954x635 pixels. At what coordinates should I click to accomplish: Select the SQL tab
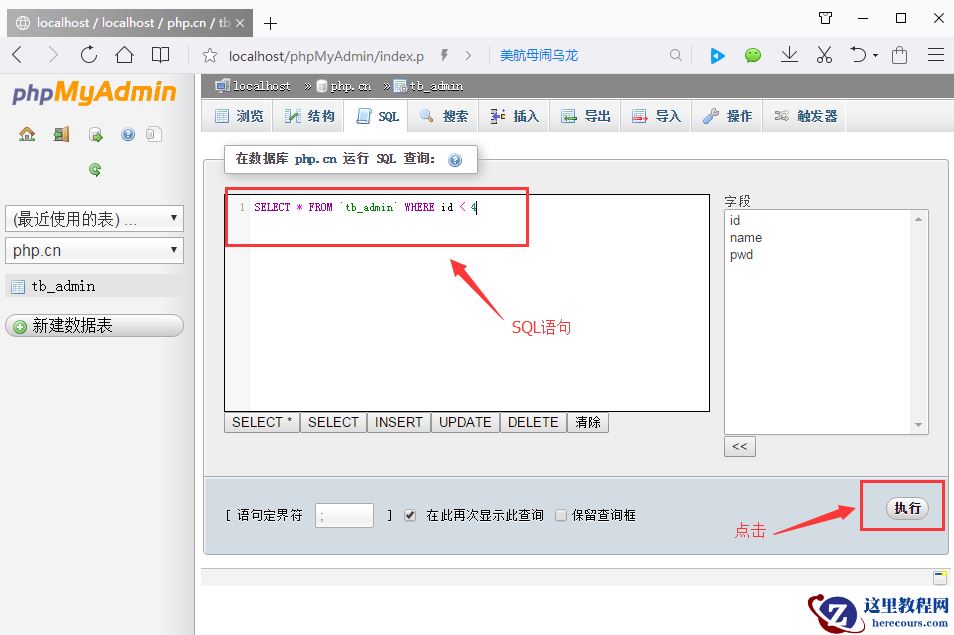[x=377, y=116]
